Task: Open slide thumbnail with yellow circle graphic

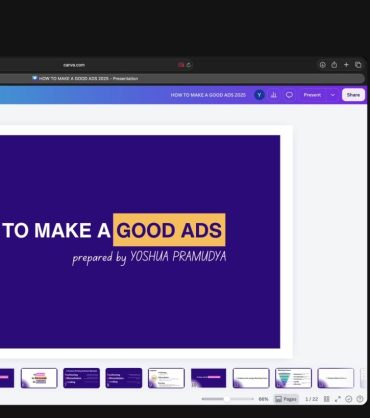Action: pyautogui.click(x=166, y=378)
